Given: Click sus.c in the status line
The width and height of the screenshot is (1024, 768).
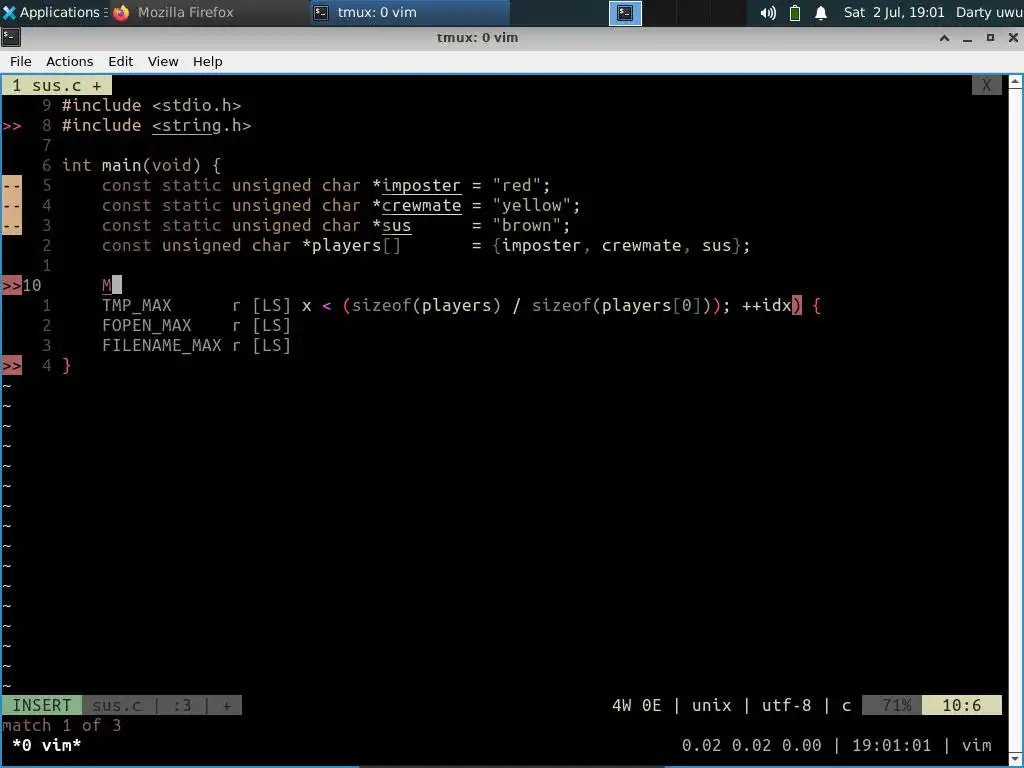Looking at the screenshot, I should [x=117, y=705].
